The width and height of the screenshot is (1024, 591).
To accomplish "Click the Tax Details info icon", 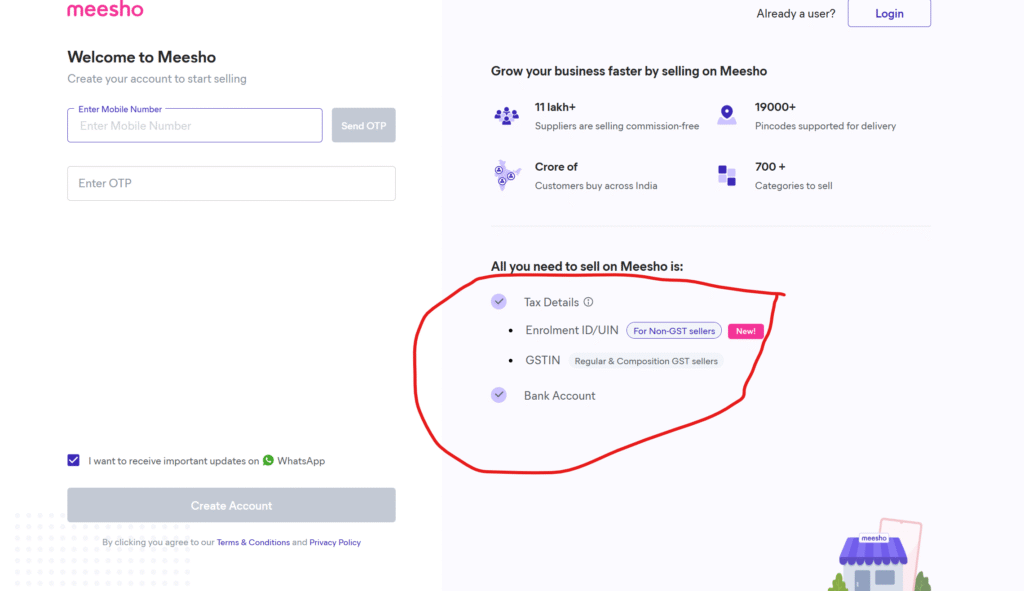I will click(588, 302).
